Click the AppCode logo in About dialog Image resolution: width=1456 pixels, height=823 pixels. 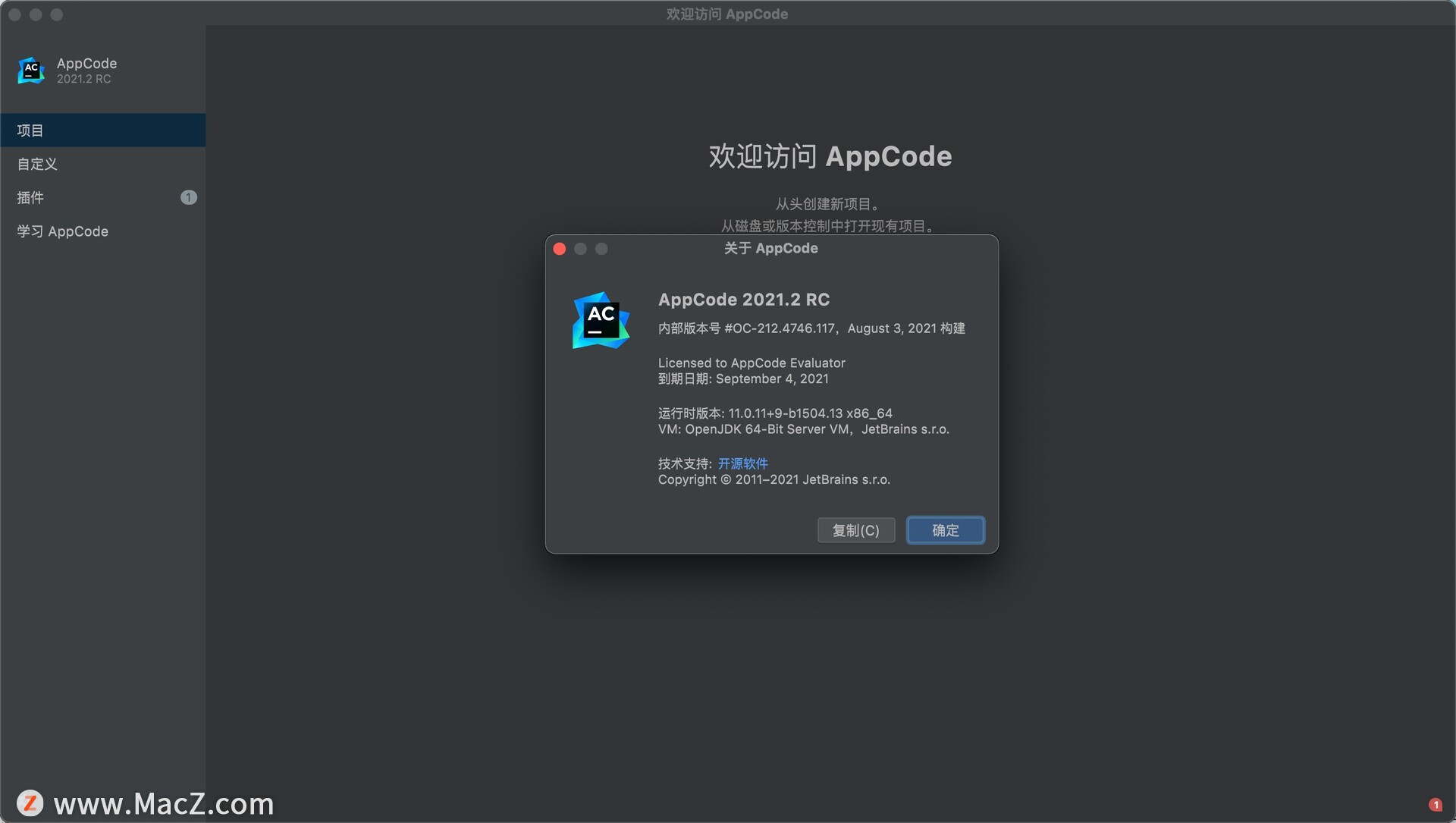(x=601, y=320)
